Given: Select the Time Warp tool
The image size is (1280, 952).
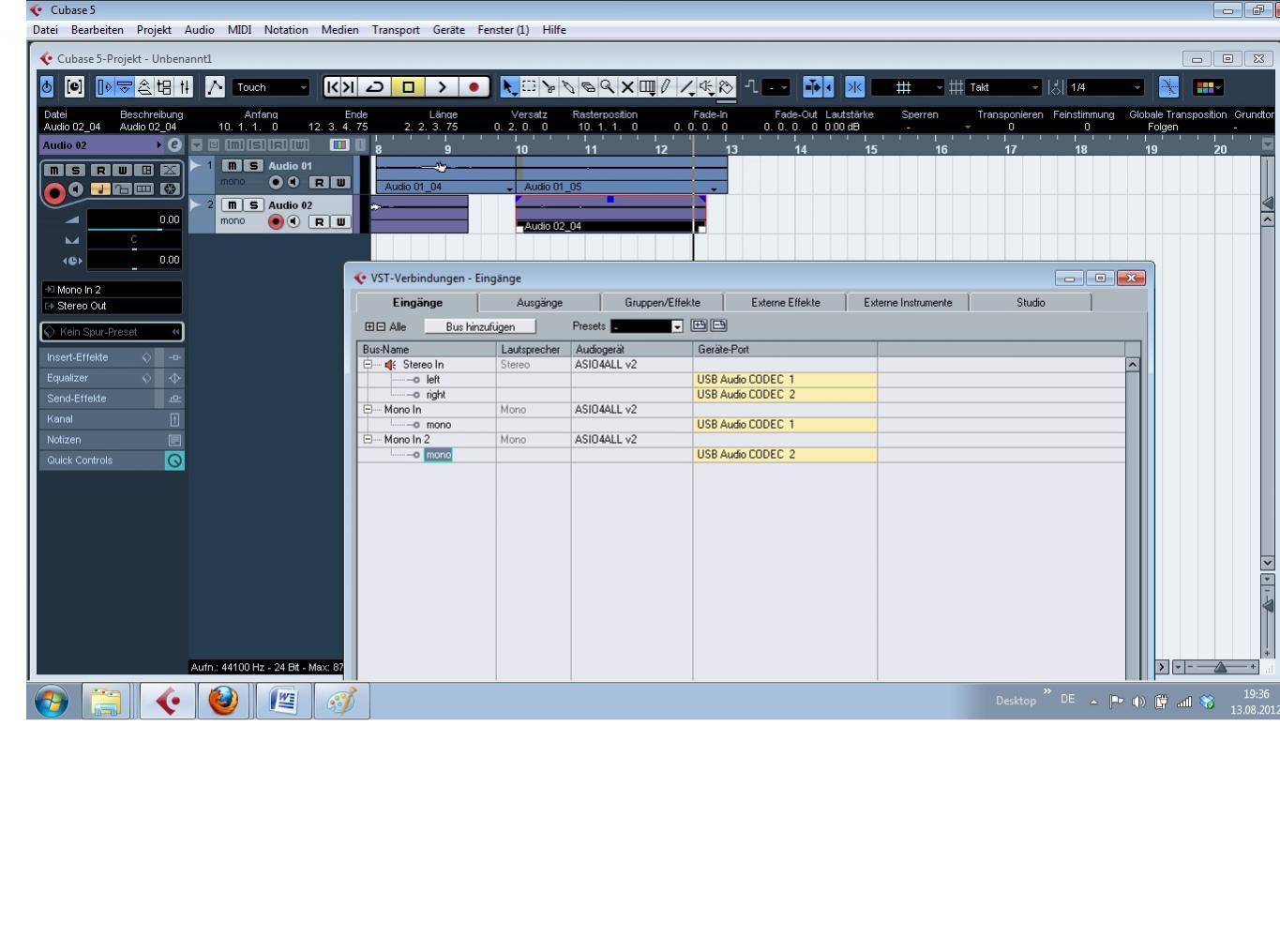Looking at the screenshot, I should click(647, 87).
